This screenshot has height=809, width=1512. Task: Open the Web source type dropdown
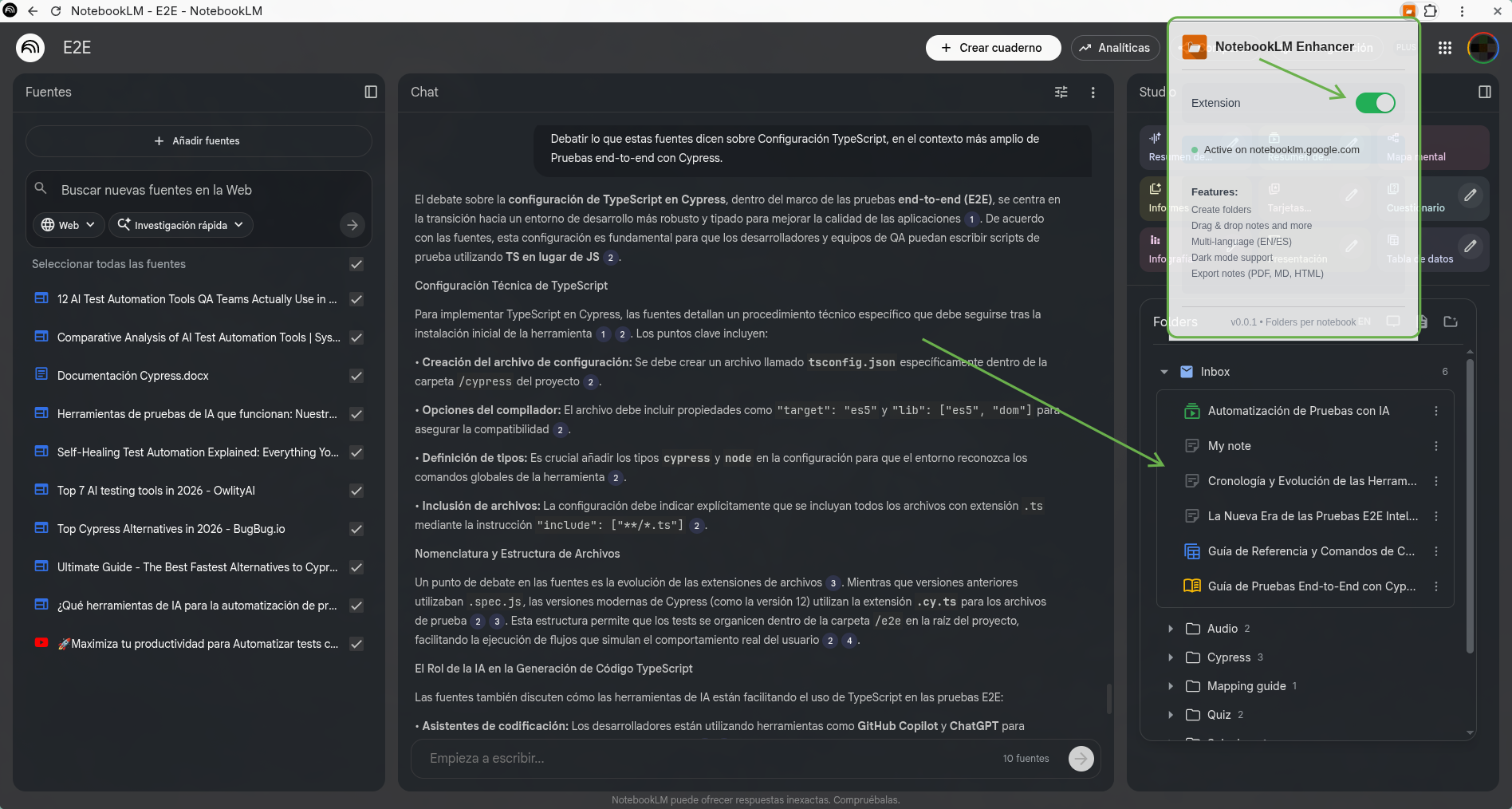pyautogui.click(x=69, y=225)
